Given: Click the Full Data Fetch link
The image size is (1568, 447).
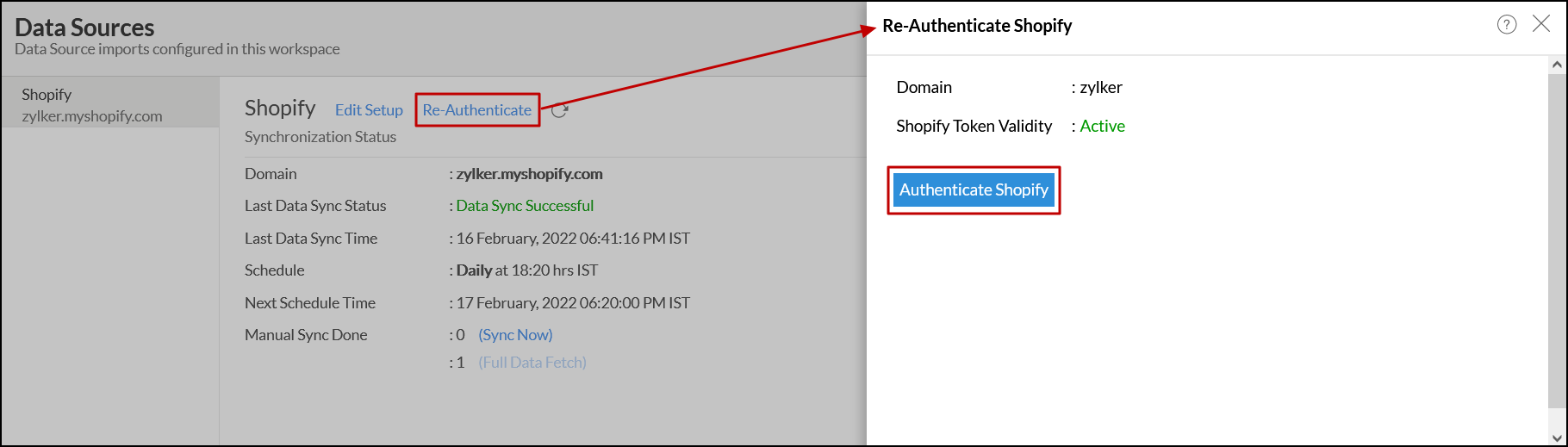Looking at the screenshot, I should 532,363.
